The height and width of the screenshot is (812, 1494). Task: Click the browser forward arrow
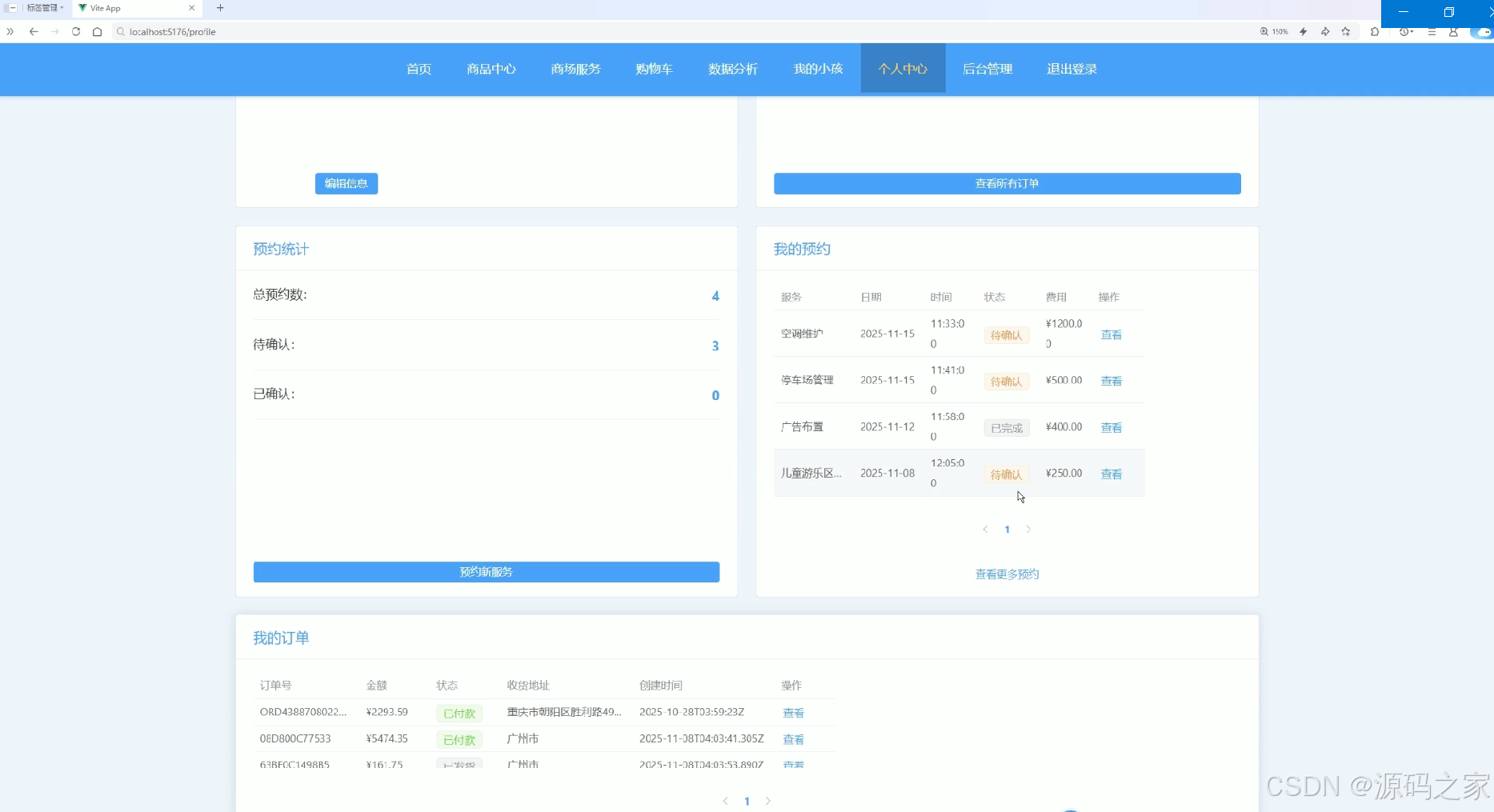point(54,32)
